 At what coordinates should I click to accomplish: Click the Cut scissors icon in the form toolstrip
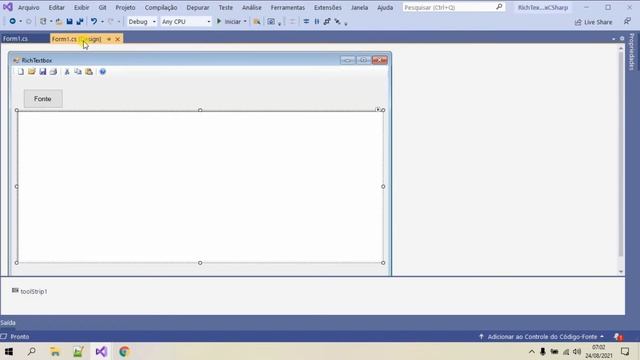tap(67, 72)
